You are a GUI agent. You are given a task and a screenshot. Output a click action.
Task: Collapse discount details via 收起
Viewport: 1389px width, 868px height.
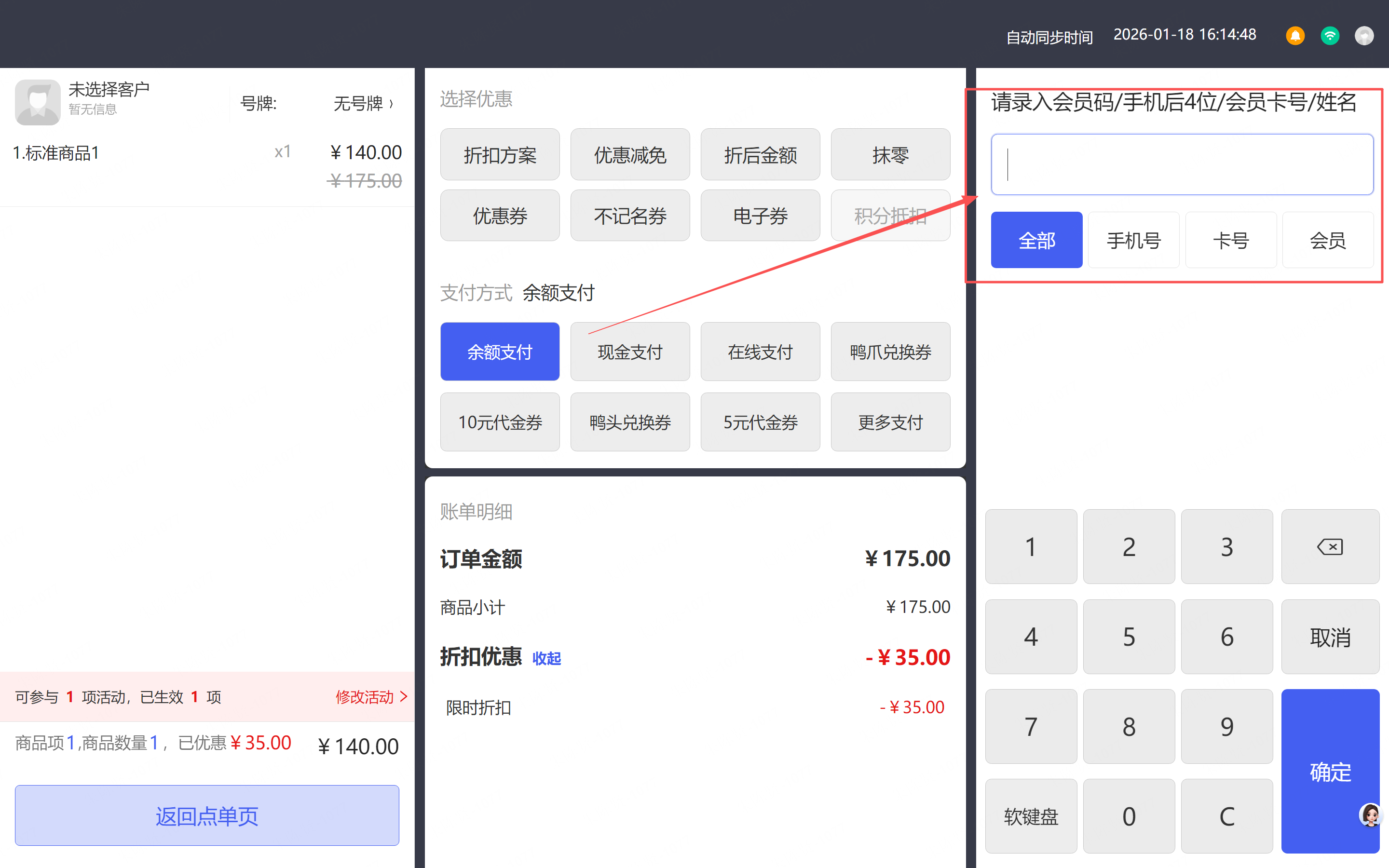tap(546, 658)
